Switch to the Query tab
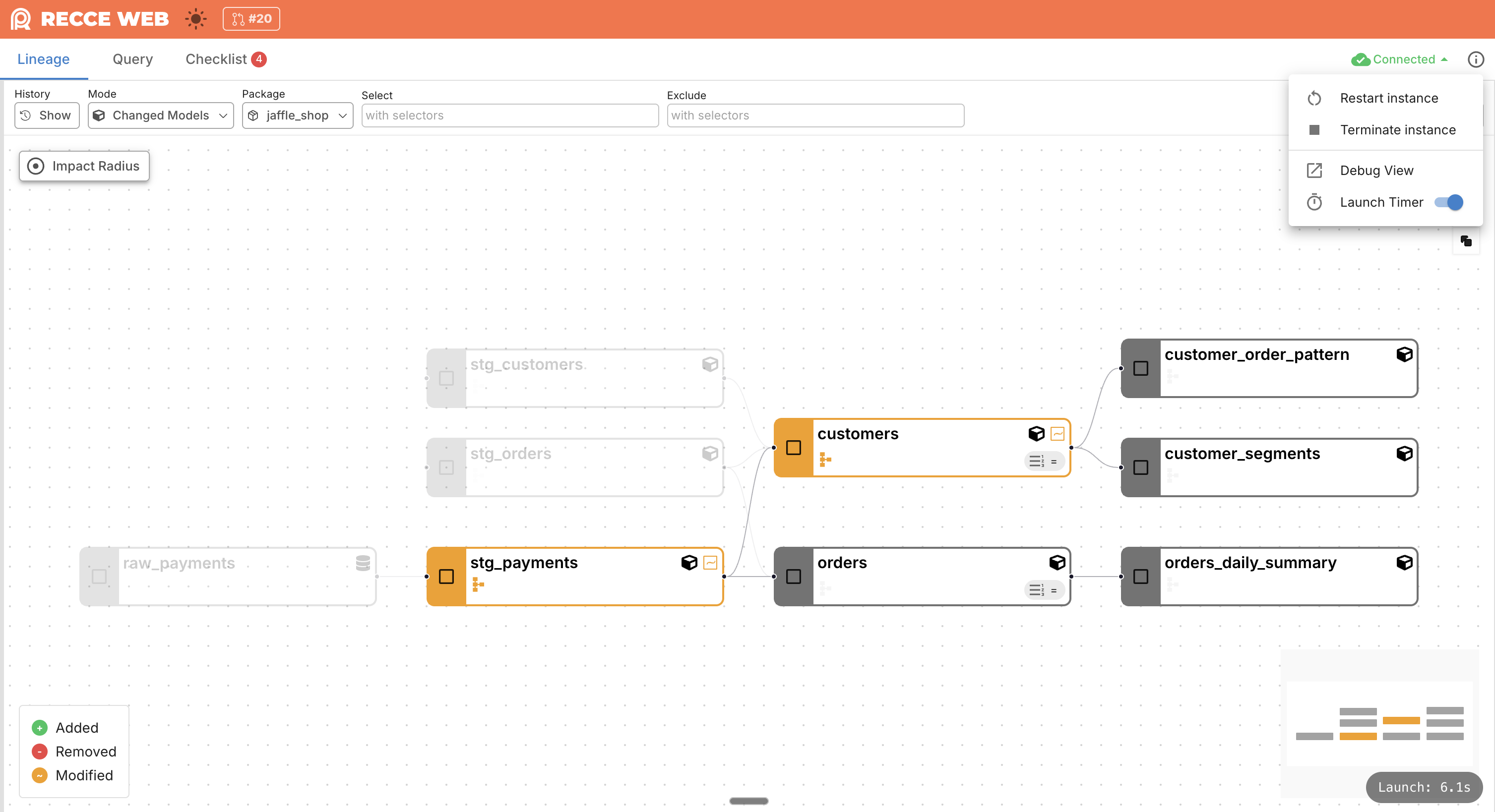The width and height of the screenshot is (1495, 812). [x=132, y=58]
